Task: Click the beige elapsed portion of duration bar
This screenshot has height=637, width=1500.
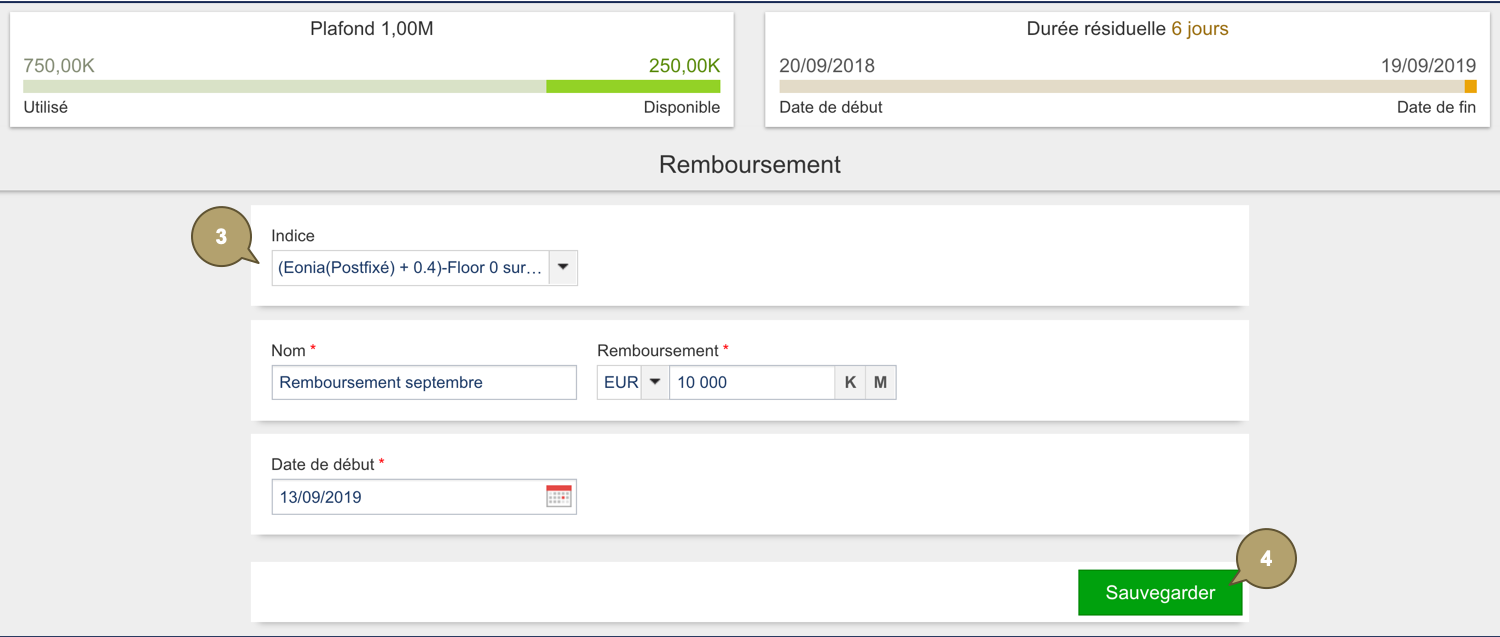Action: tap(1120, 87)
